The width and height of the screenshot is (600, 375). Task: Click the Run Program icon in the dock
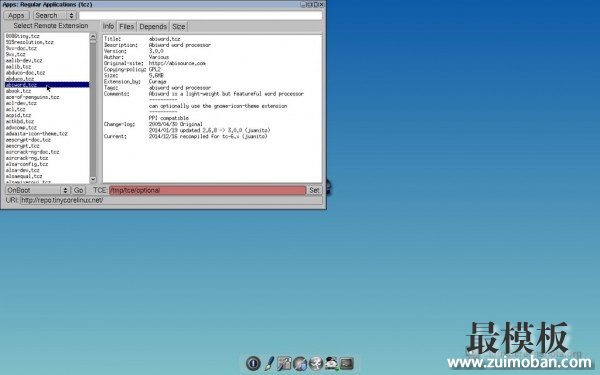[x=316, y=363]
